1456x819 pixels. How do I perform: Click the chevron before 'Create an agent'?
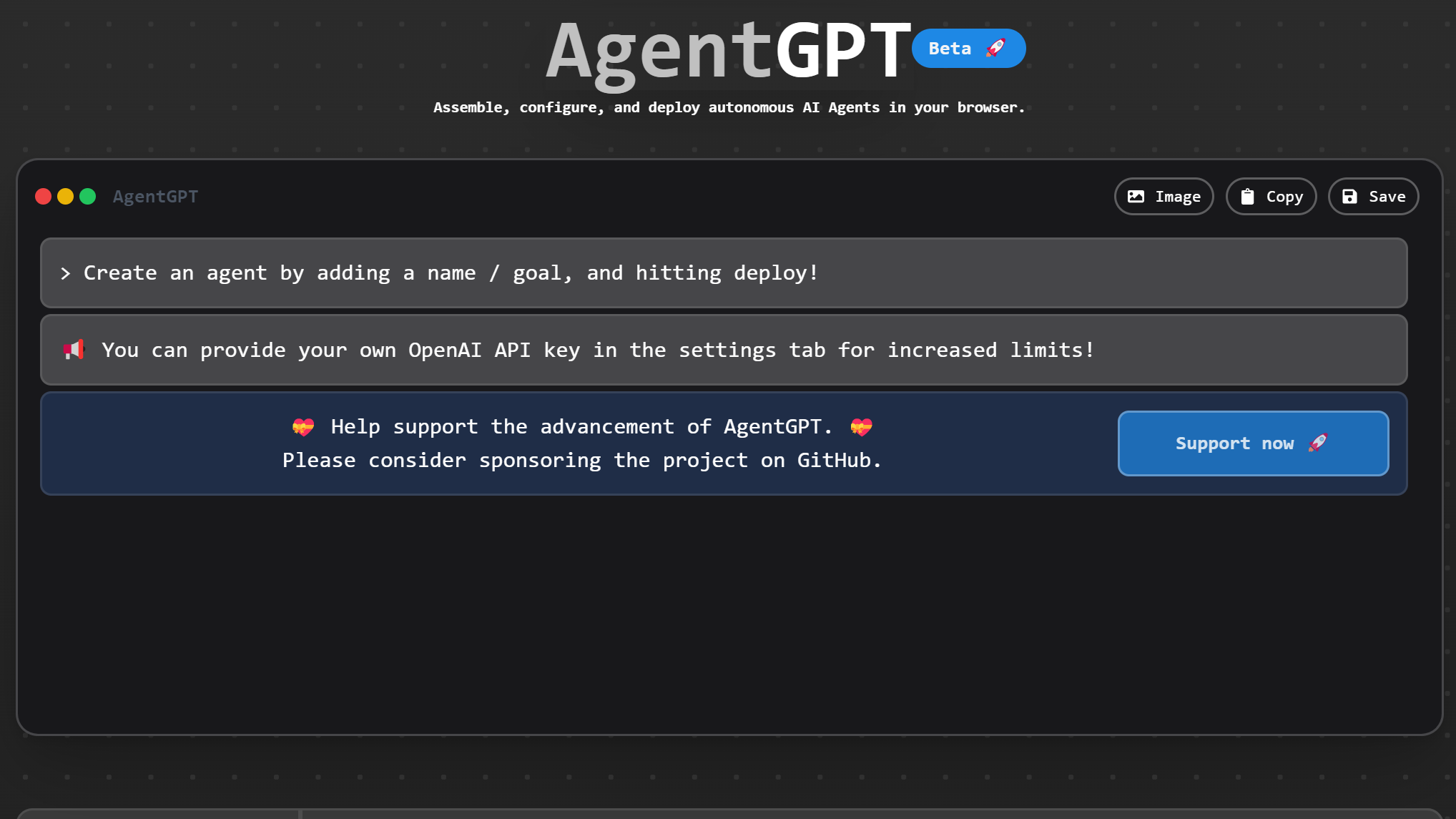(66, 273)
